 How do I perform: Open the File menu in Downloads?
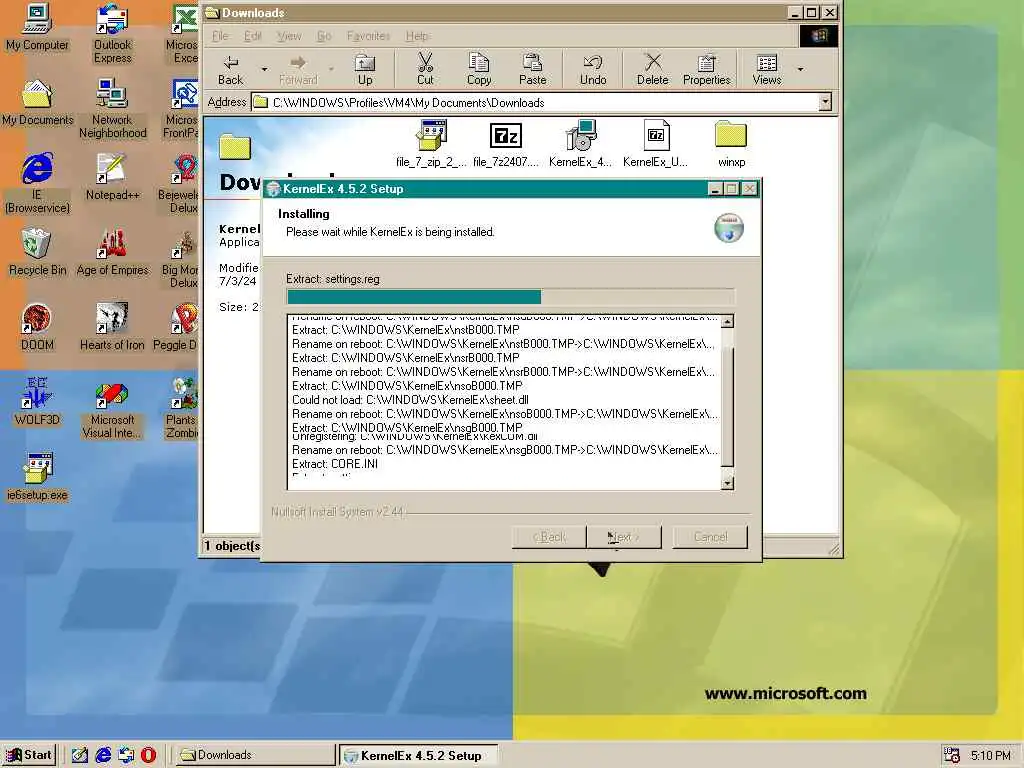(220, 36)
